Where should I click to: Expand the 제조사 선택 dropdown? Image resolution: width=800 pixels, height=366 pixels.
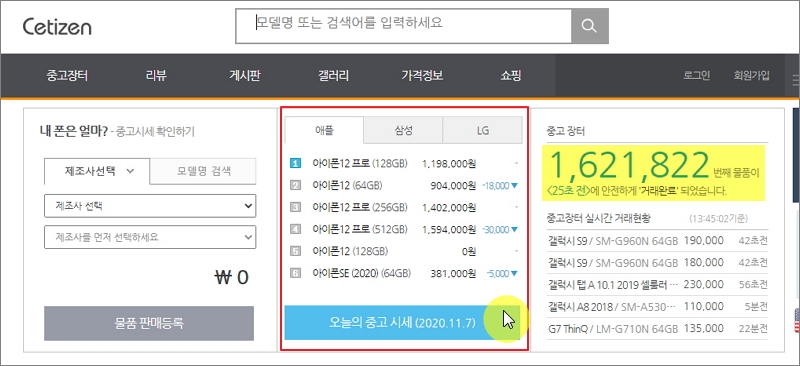point(150,206)
